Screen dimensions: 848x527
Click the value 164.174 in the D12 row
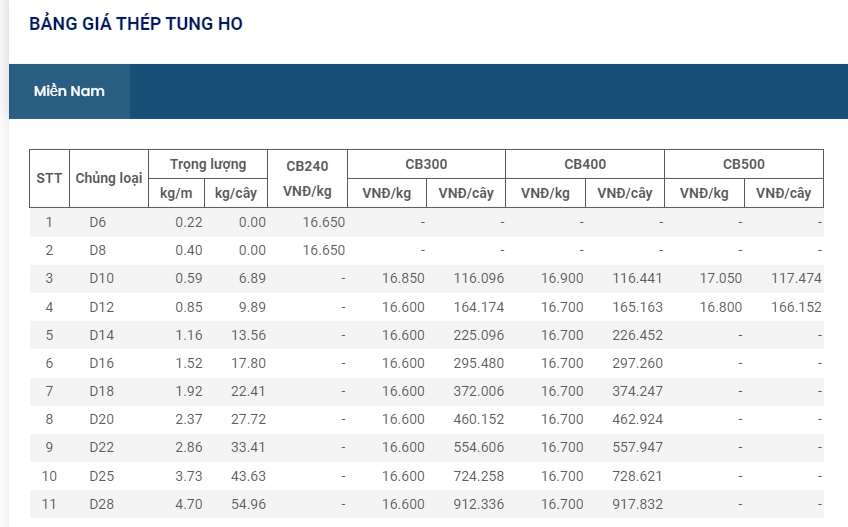click(479, 307)
